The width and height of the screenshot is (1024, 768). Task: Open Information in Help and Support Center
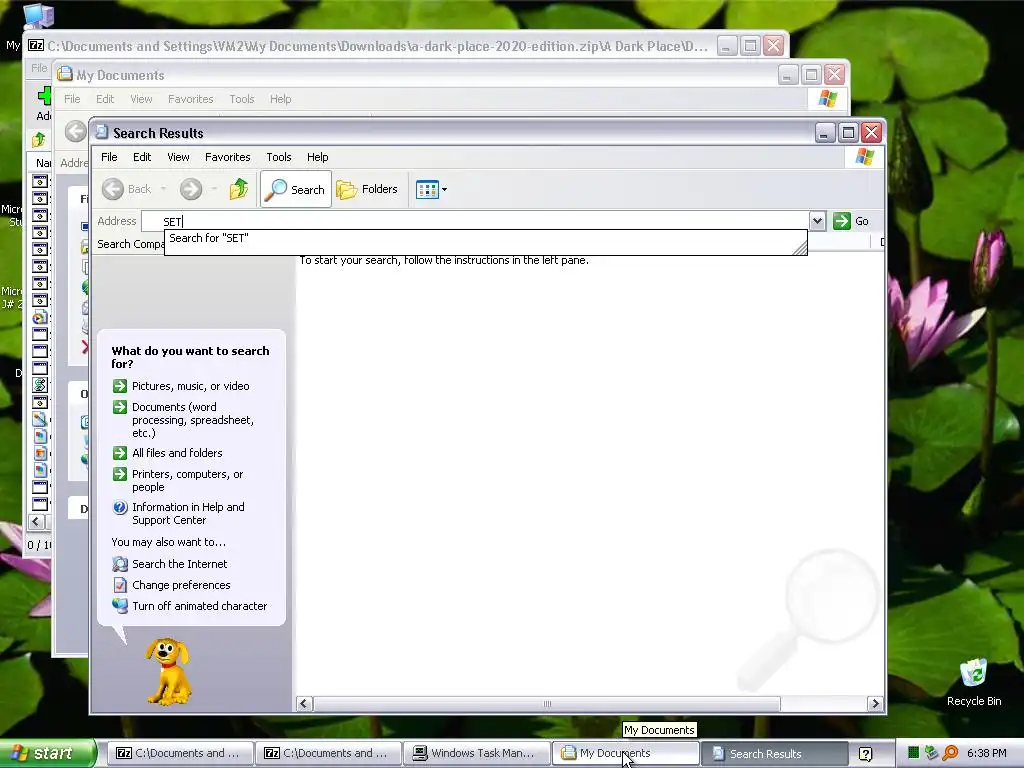click(188, 513)
